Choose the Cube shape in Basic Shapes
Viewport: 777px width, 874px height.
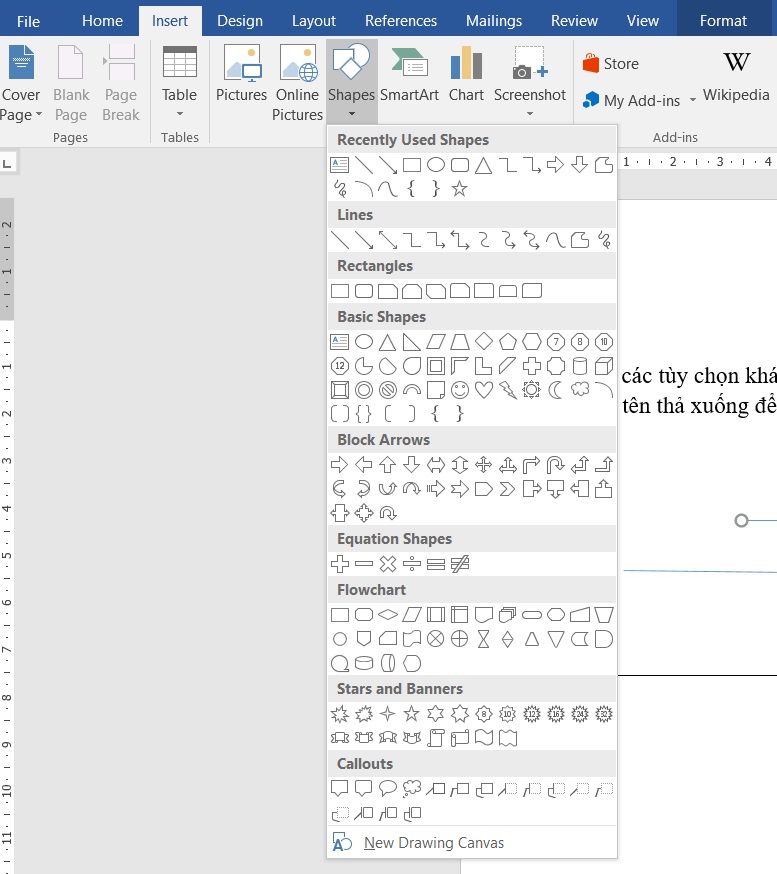[604, 366]
